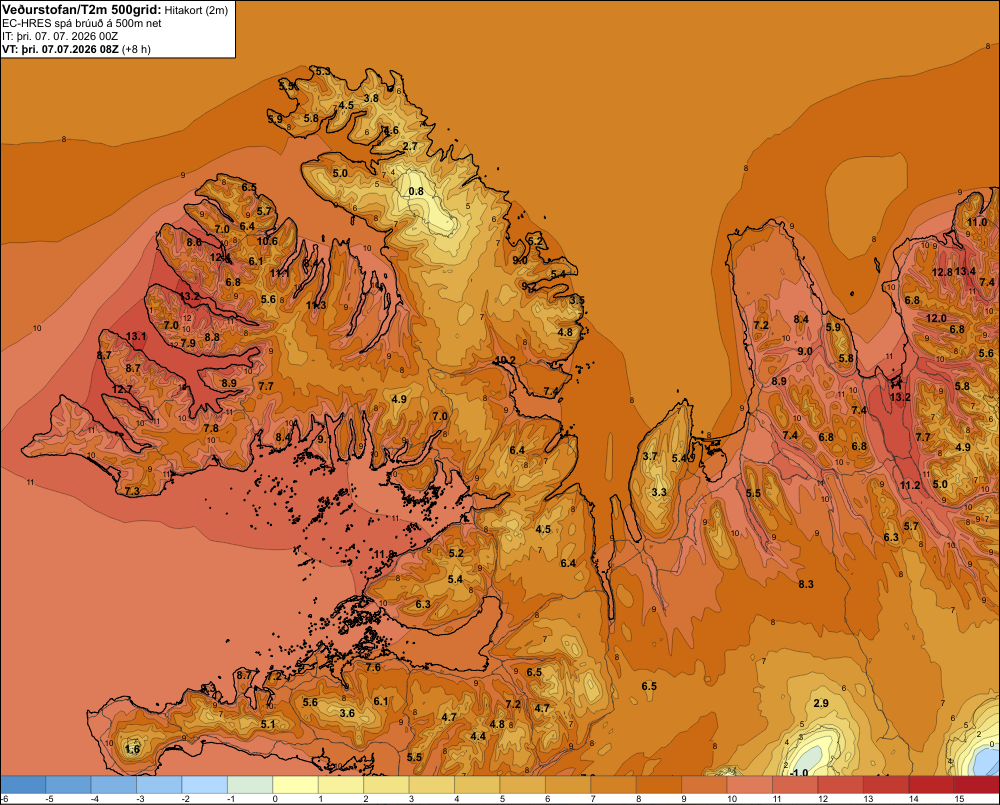Click the 11.2 temperature value on the map
The image size is (1000, 805).
tap(910, 485)
